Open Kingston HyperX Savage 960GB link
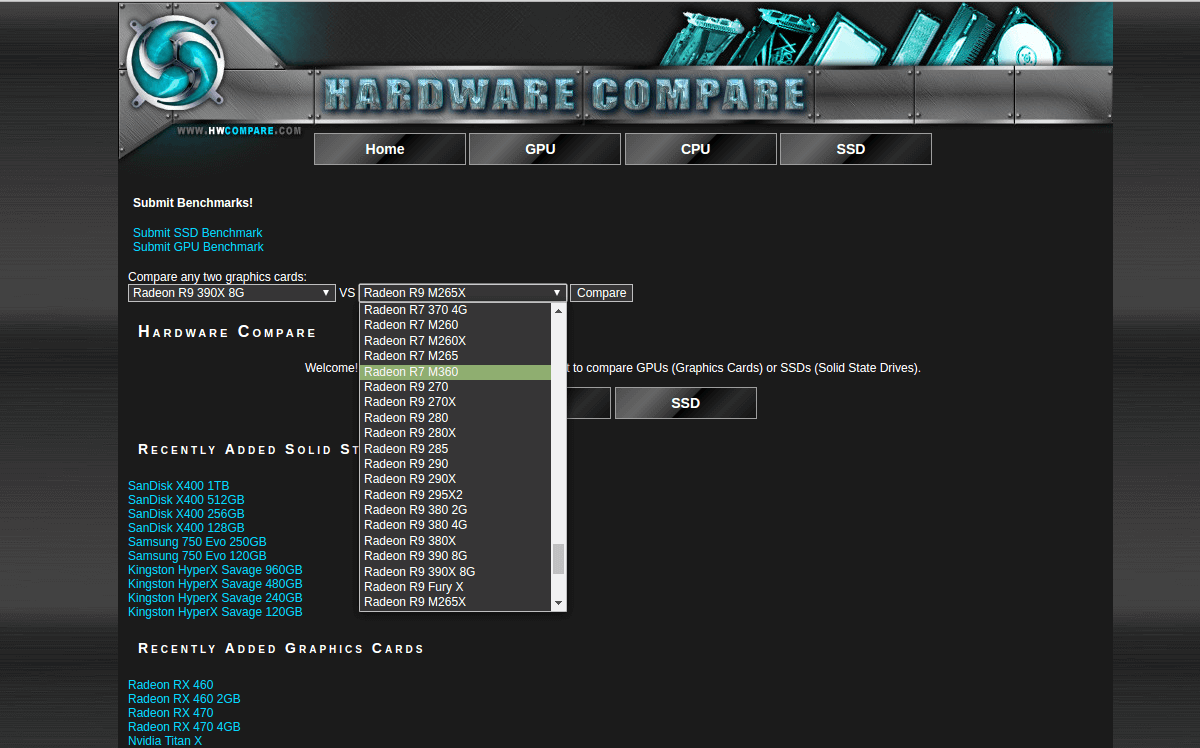The height and width of the screenshot is (748, 1200). [x=215, y=570]
